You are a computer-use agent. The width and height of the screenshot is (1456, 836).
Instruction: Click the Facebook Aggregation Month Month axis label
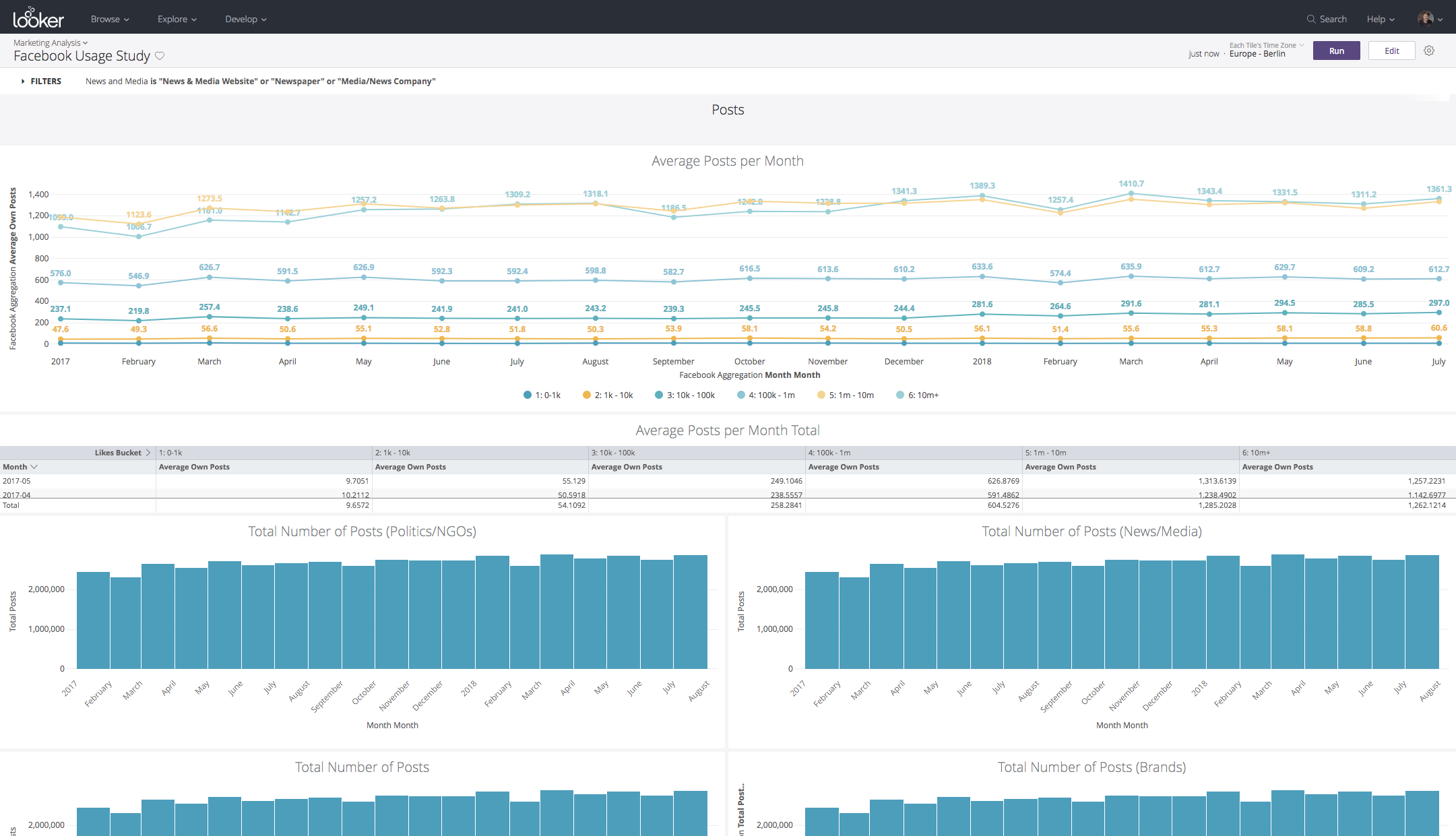point(749,375)
